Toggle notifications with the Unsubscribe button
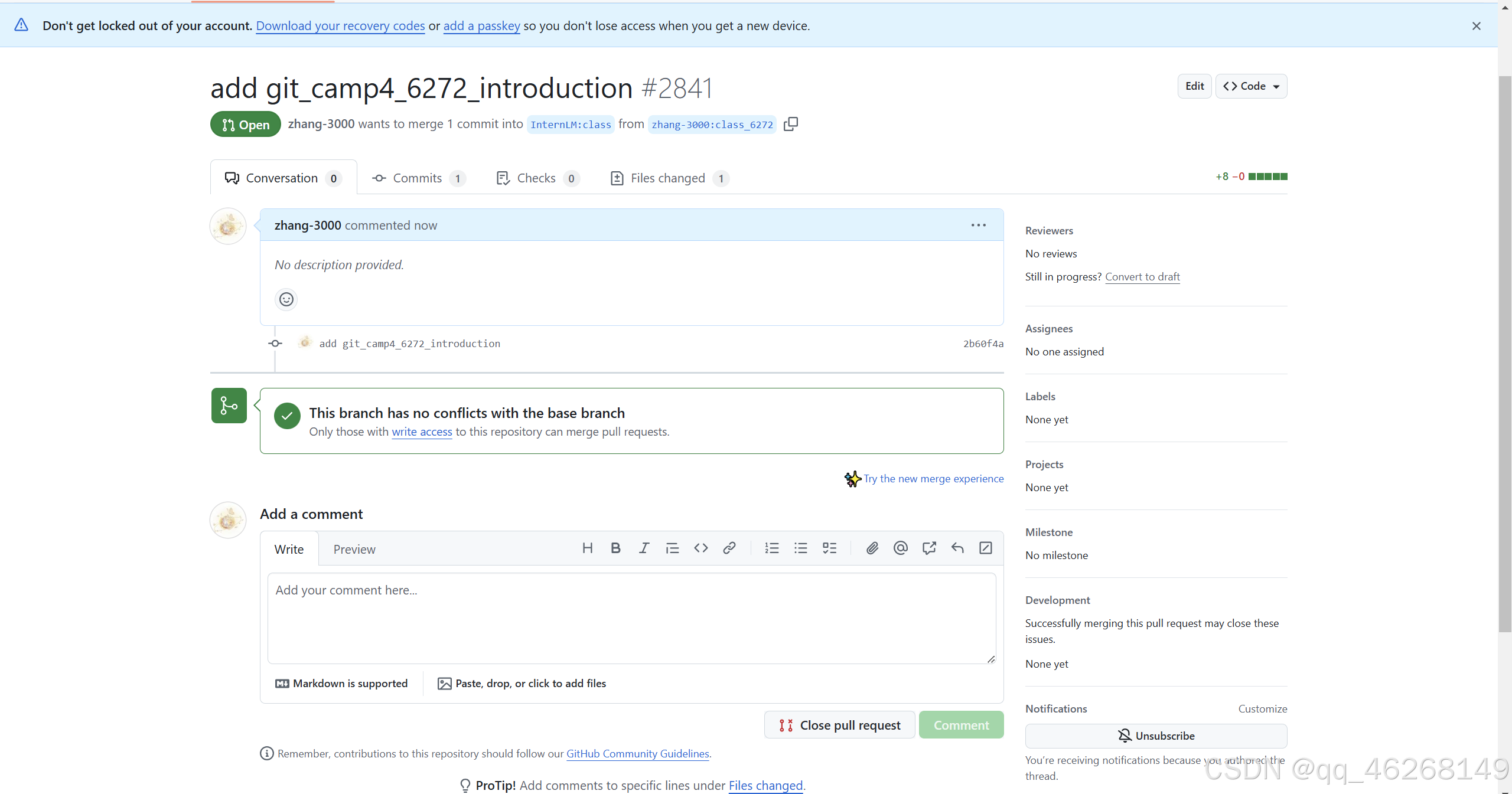This screenshot has height=794, width=1512. (1156, 736)
